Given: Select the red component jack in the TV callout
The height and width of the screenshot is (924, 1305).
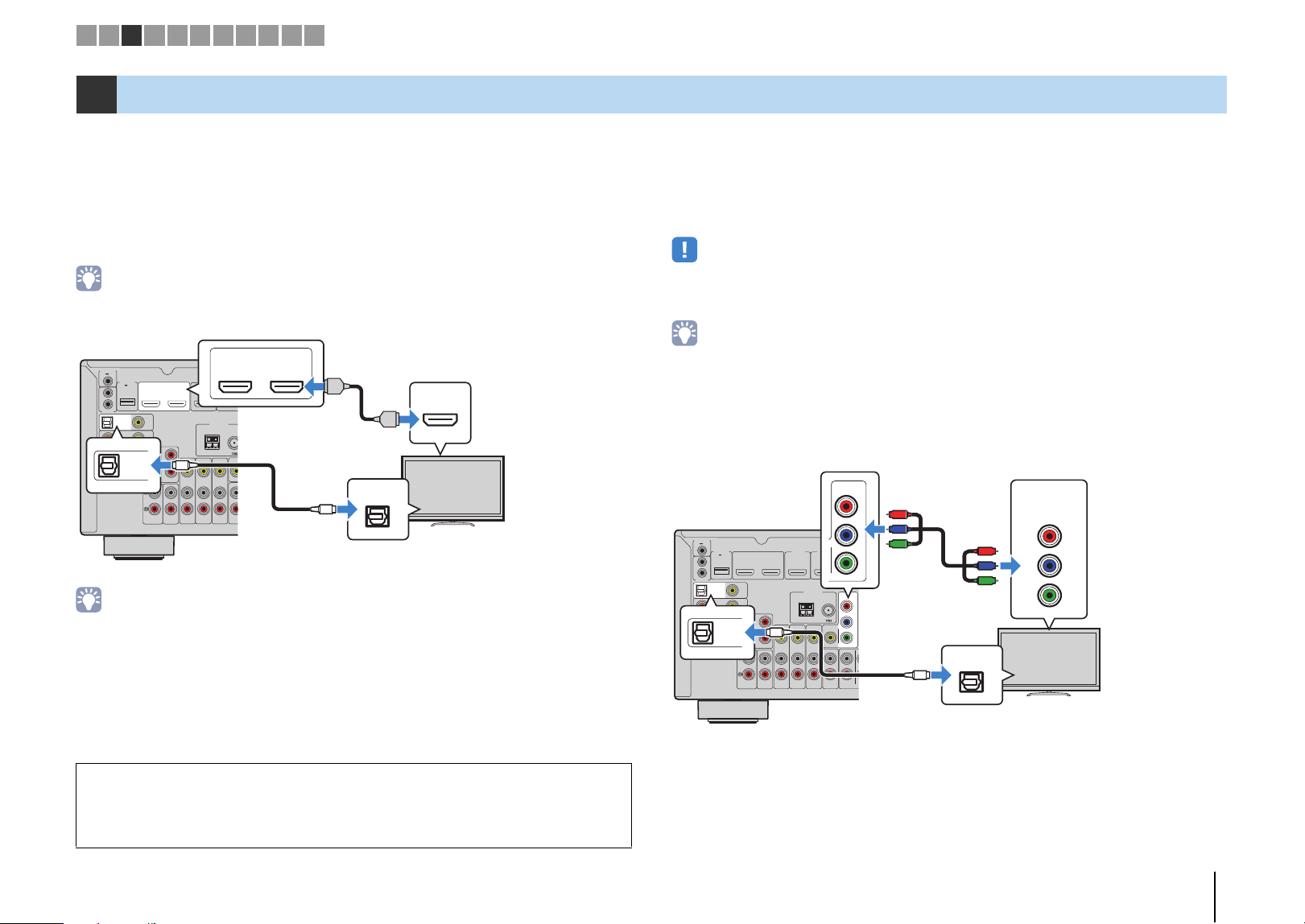Looking at the screenshot, I should (1048, 536).
